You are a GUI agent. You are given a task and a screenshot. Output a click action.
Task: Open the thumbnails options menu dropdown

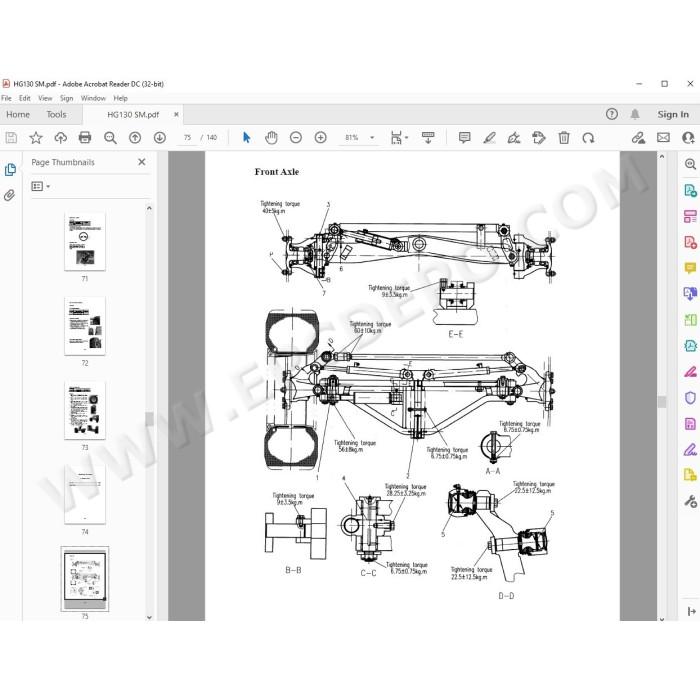[41, 186]
